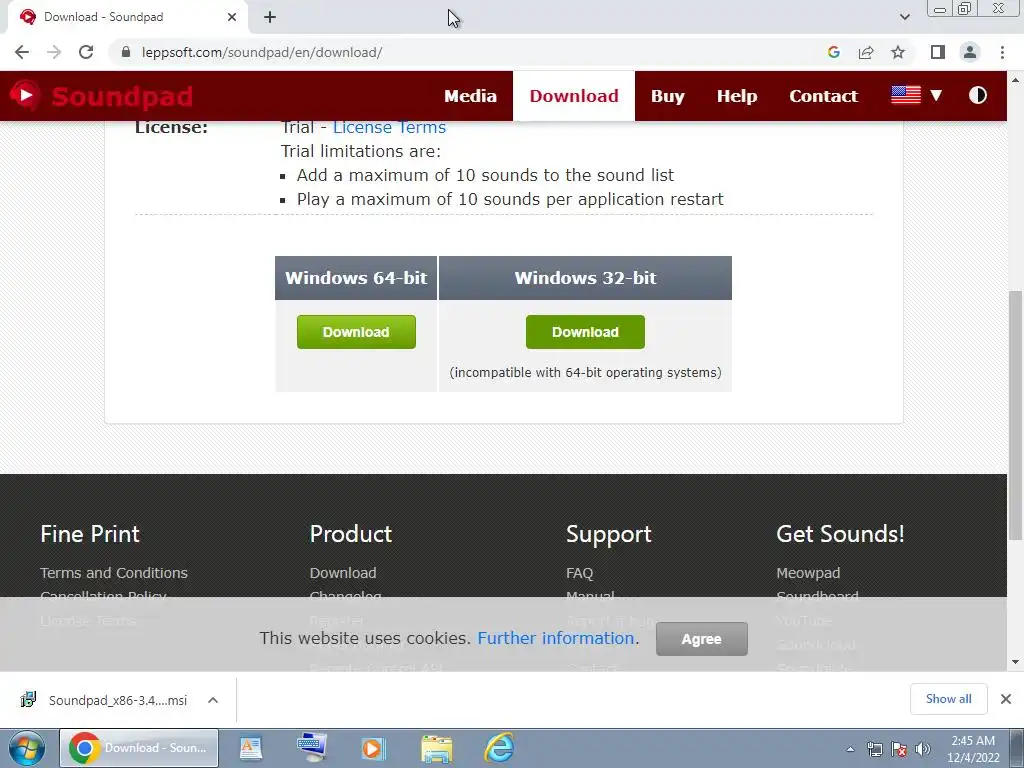Open the Contact page

[x=824, y=96]
